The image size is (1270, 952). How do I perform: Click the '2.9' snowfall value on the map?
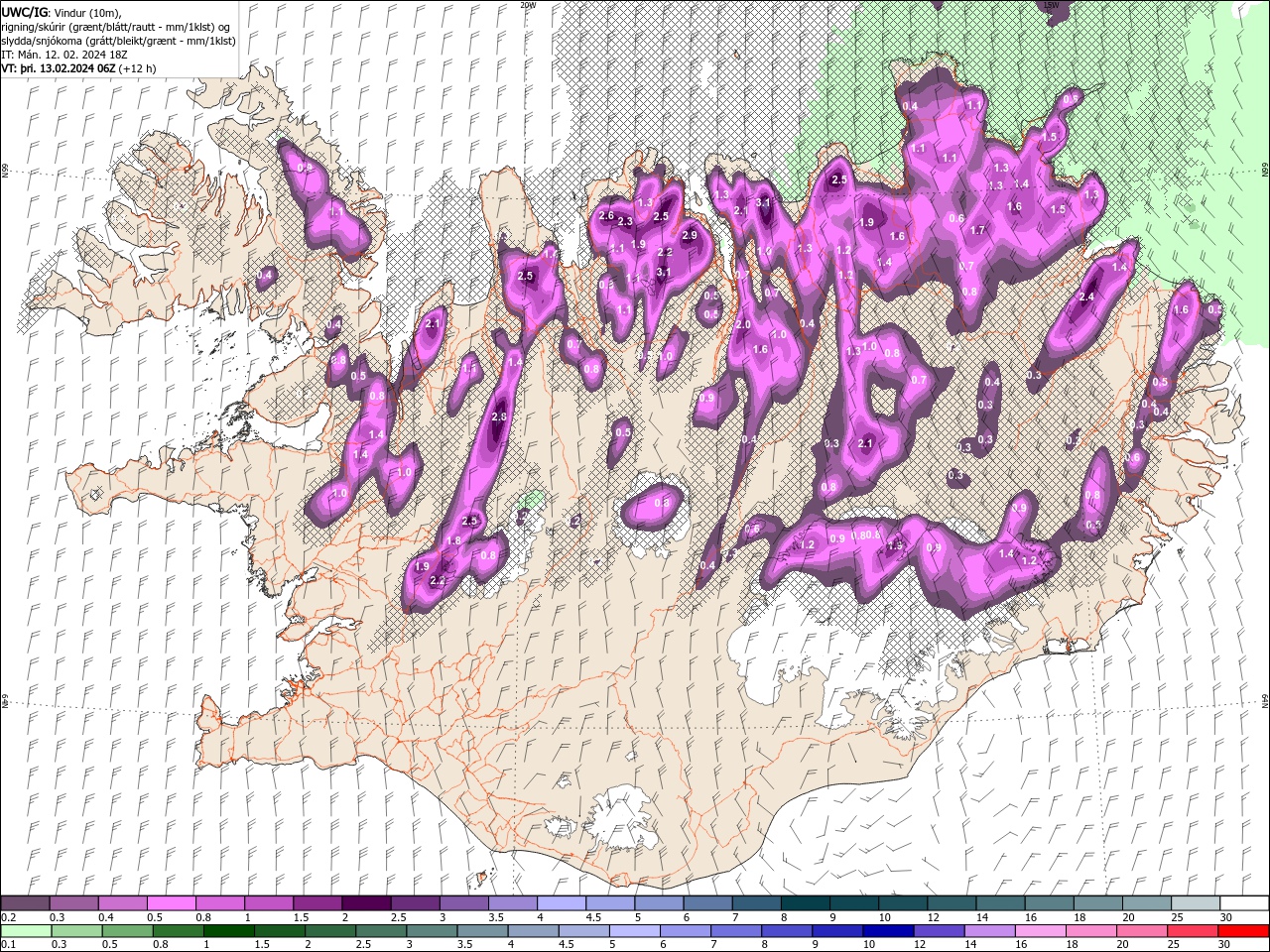click(690, 235)
